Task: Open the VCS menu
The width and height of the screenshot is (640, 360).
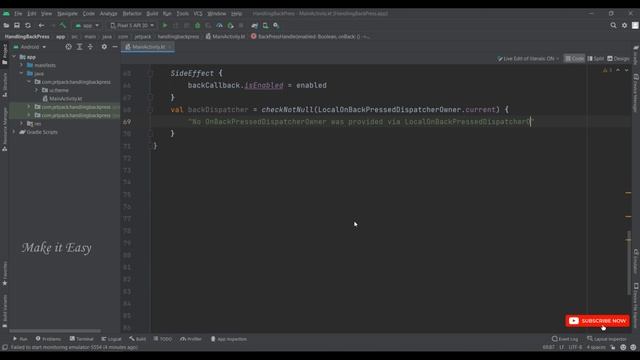Action: pyautogui.click(x=198, y=13)
